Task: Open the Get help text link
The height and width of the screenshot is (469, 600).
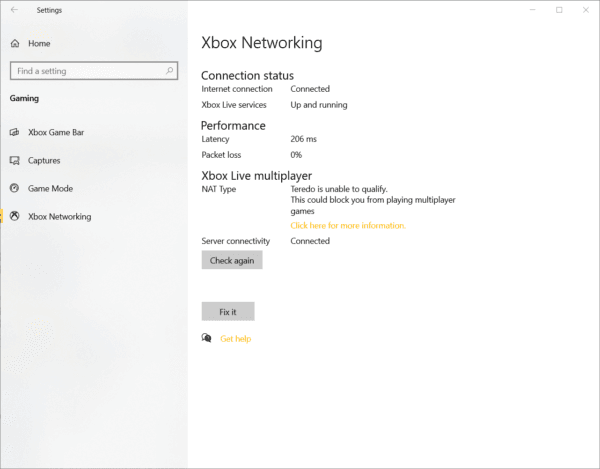Action: pyautogui.click(x=236, y=339)
